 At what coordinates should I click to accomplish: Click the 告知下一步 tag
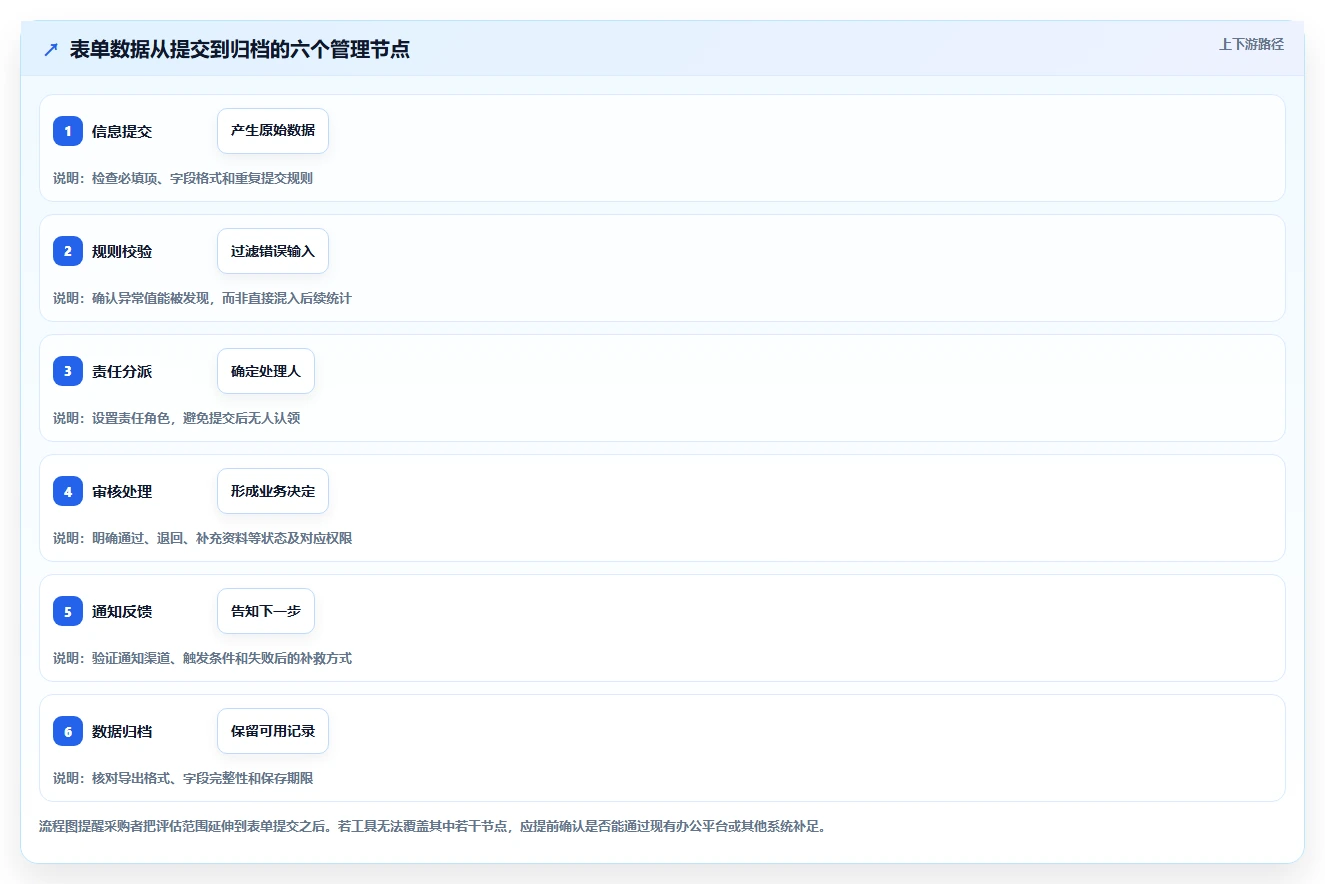point(266,611)
